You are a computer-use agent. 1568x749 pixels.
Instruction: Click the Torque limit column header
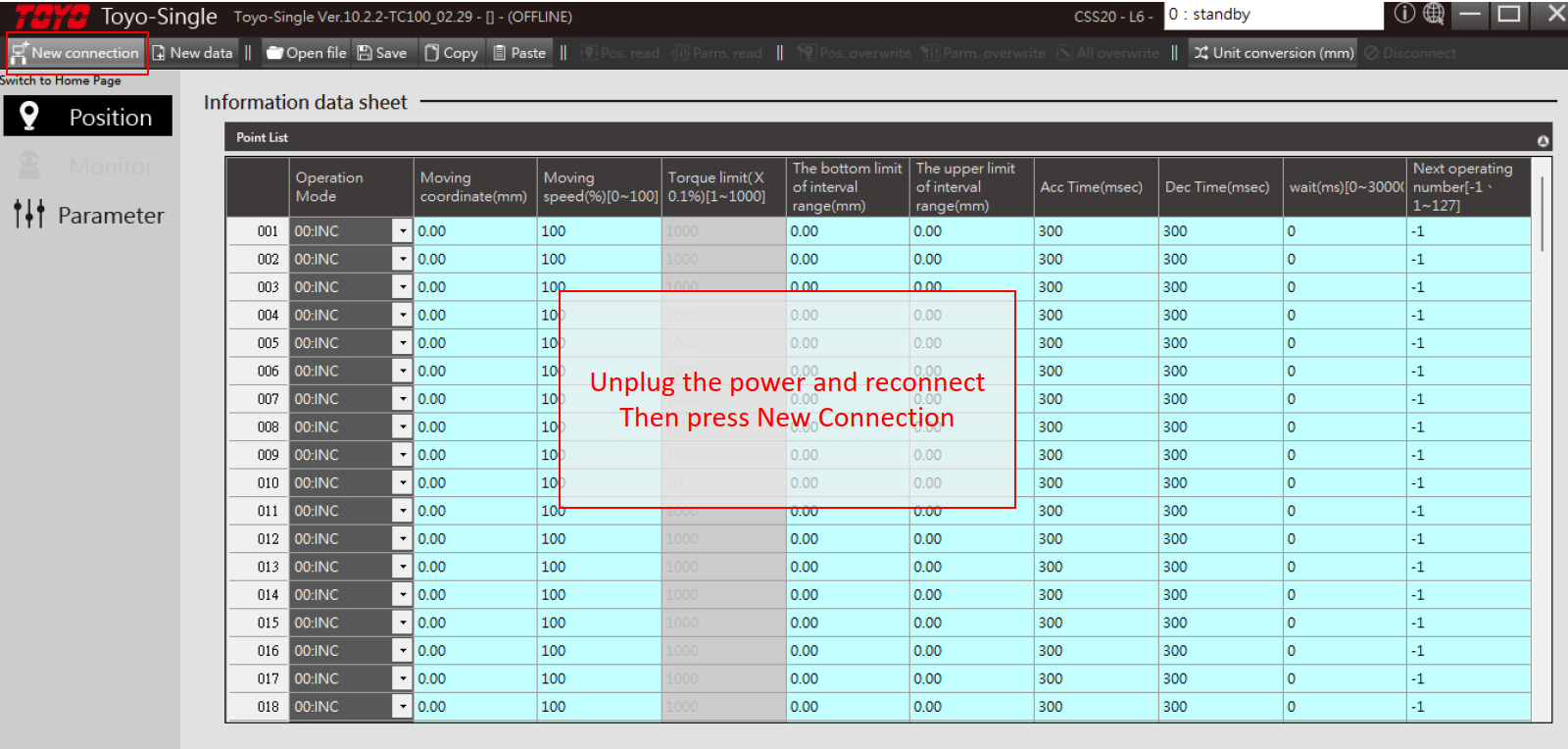click(724, 187)
